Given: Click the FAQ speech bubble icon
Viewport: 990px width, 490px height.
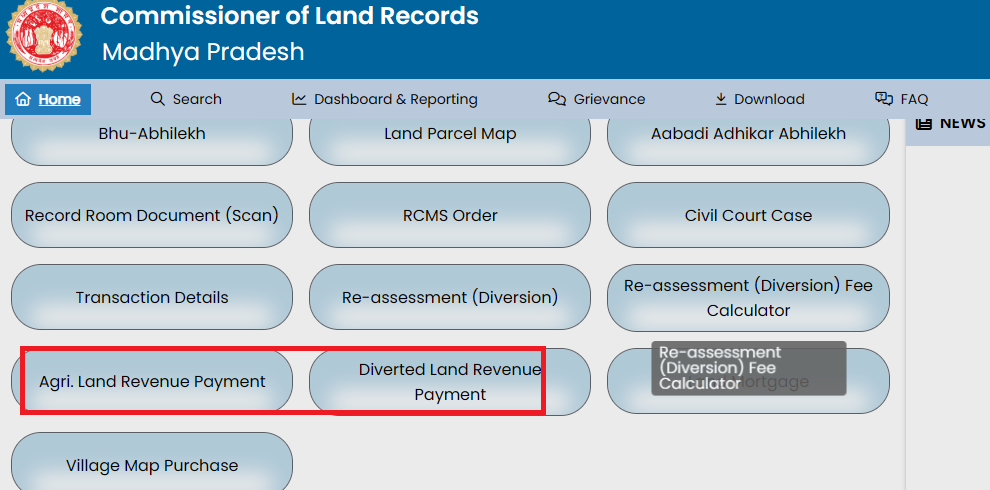Looking at the screenshot, I should (884, 99).
